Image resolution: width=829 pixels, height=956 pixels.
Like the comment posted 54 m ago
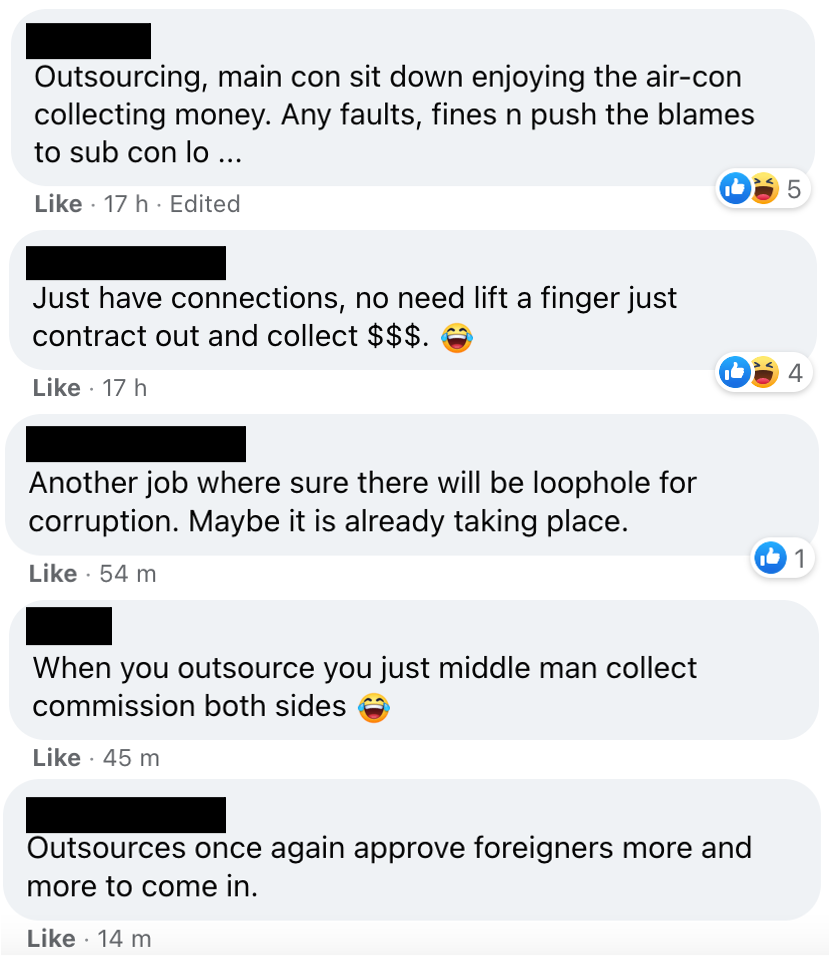point(53,574)
